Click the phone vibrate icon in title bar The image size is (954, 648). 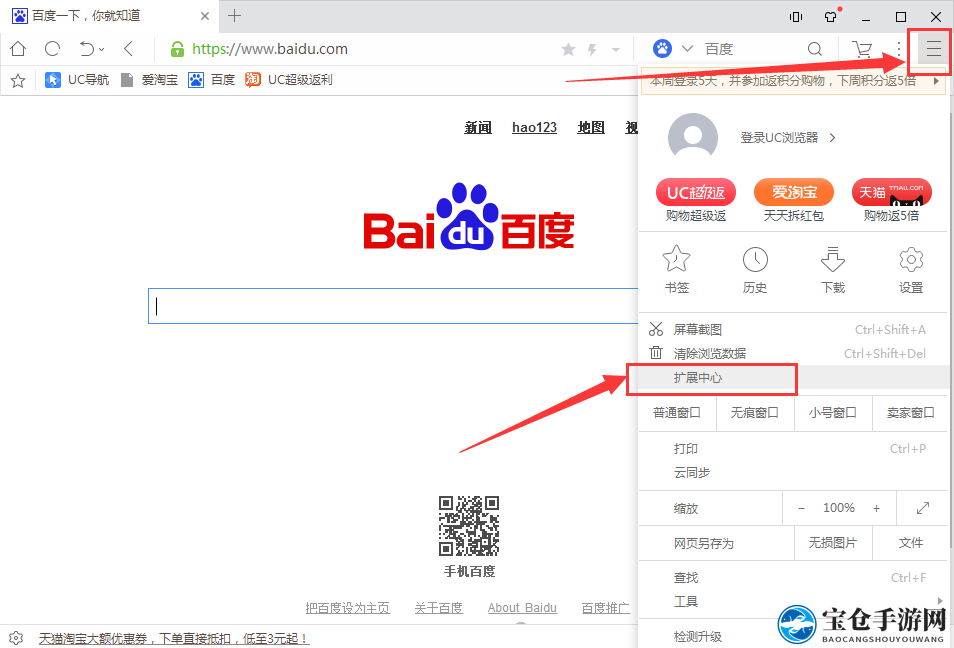(796, 16)
